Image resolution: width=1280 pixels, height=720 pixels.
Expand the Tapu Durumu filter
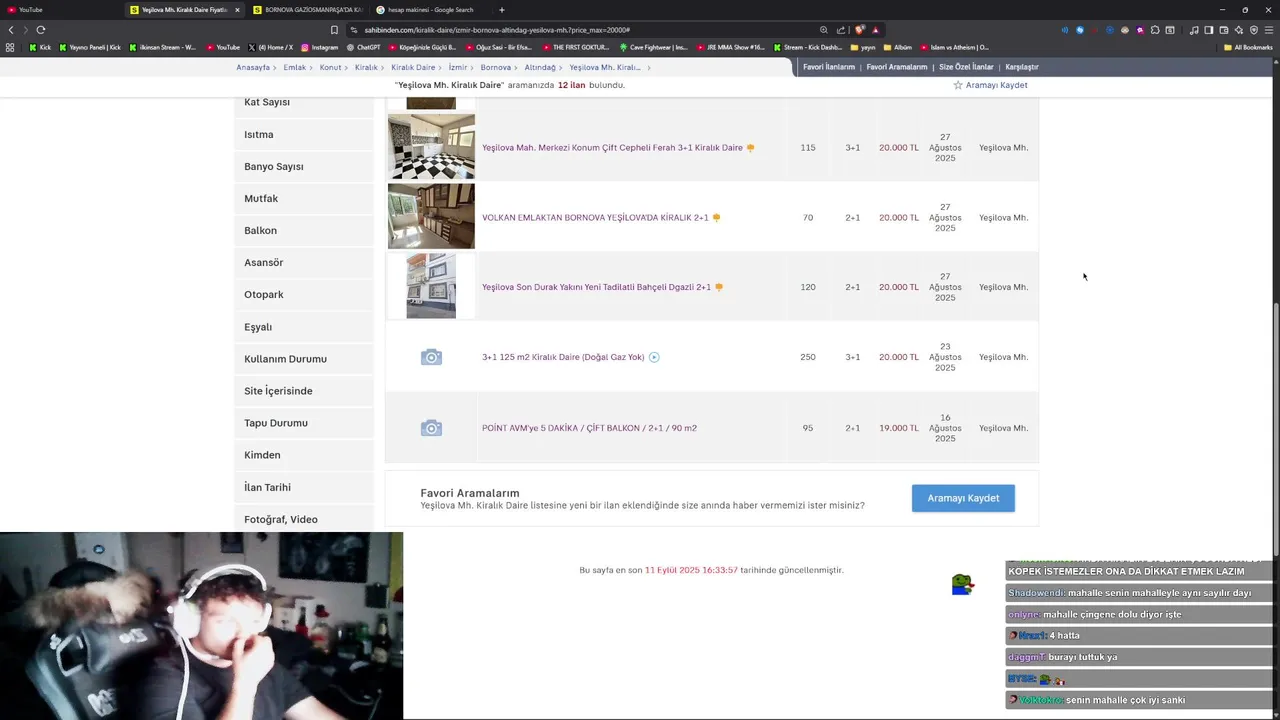(304, 423)
